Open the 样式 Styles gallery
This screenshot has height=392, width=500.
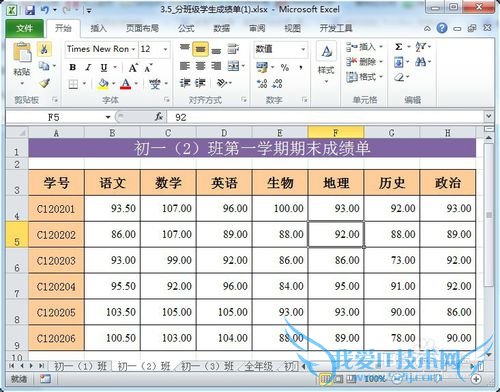point(326,63)
